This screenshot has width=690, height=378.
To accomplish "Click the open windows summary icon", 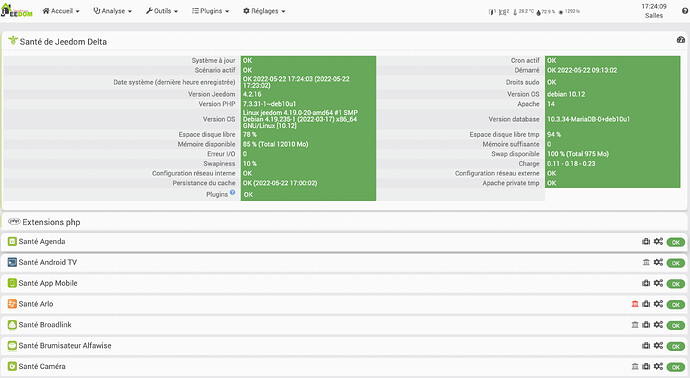I will click(504, 12).
